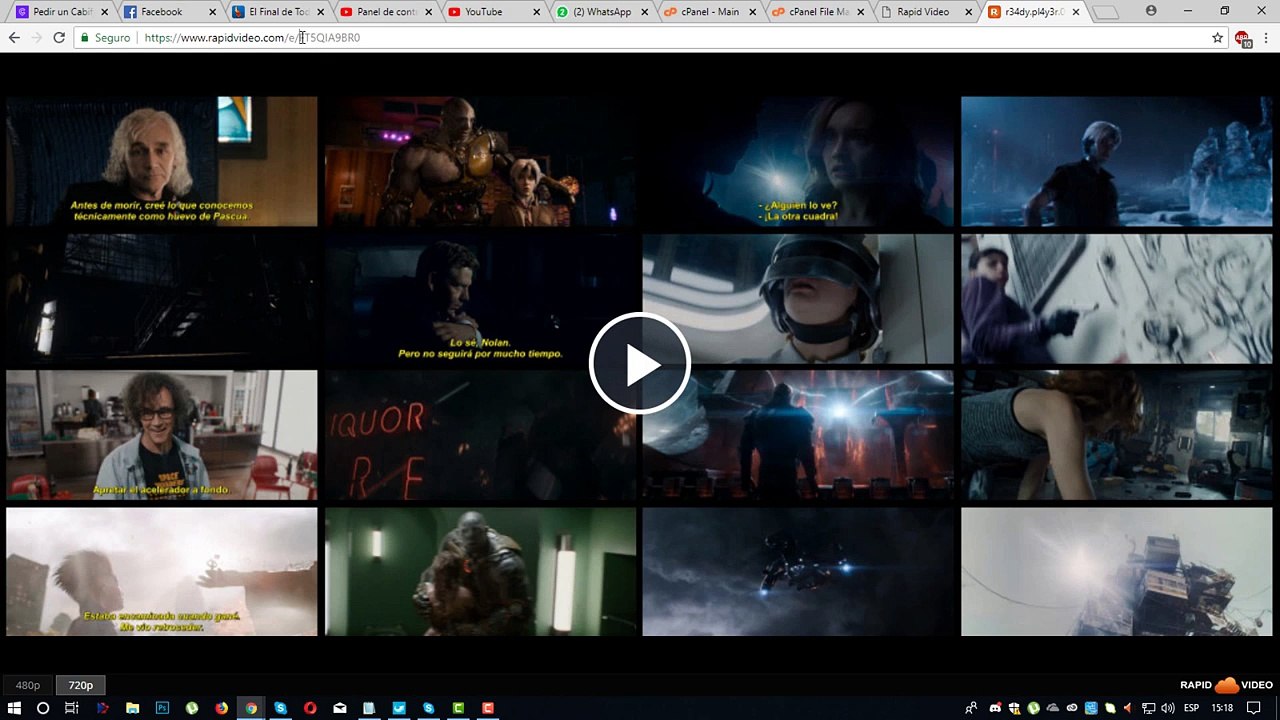Open Opera browser from the taskbar

[x=310, y=708]
